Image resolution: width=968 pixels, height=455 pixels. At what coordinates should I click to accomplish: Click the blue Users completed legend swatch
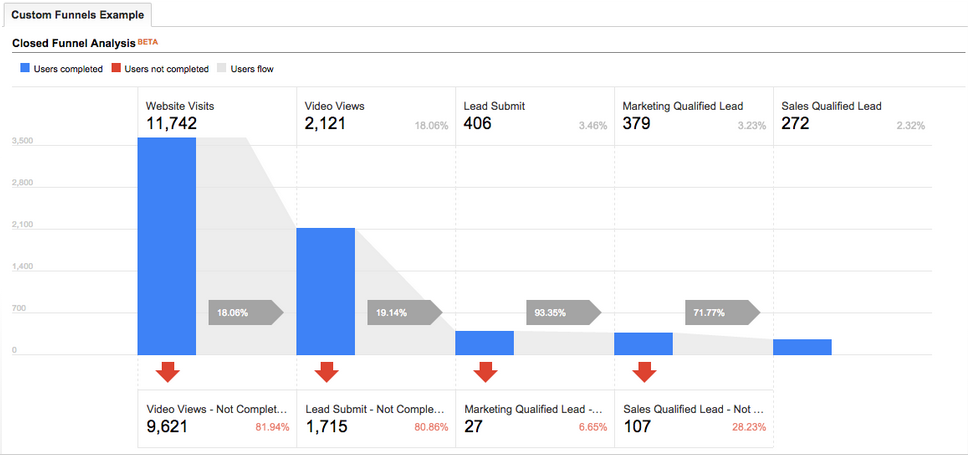click(25, 69)
